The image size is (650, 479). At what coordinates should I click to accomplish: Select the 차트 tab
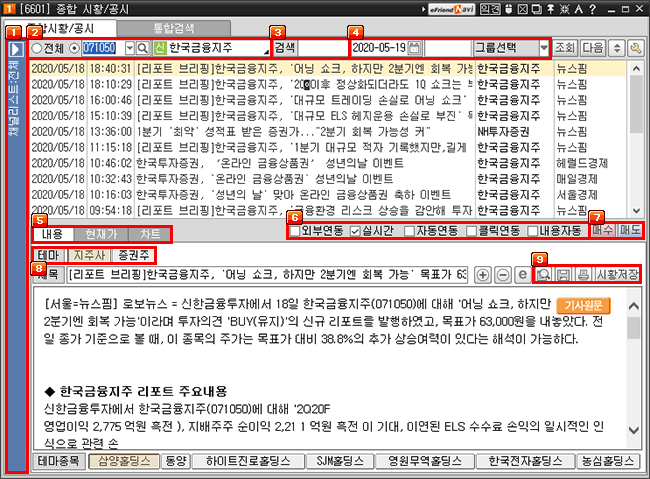tap(149, 234)
